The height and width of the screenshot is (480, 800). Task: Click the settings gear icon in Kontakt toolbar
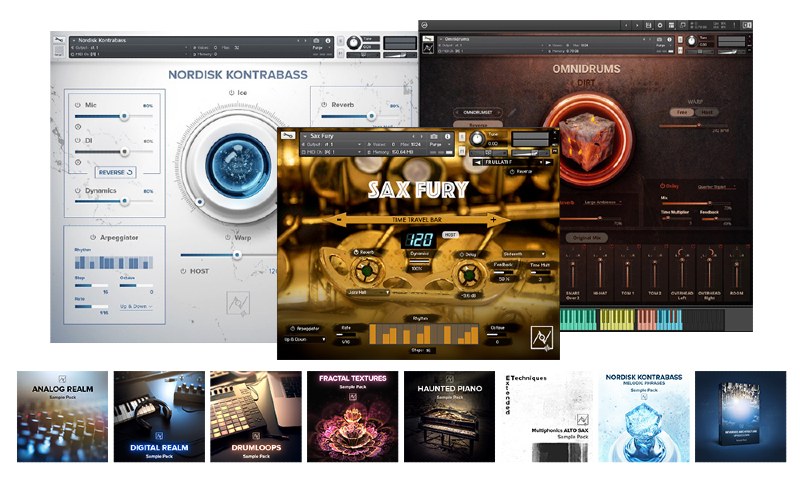tap(660, 25)
